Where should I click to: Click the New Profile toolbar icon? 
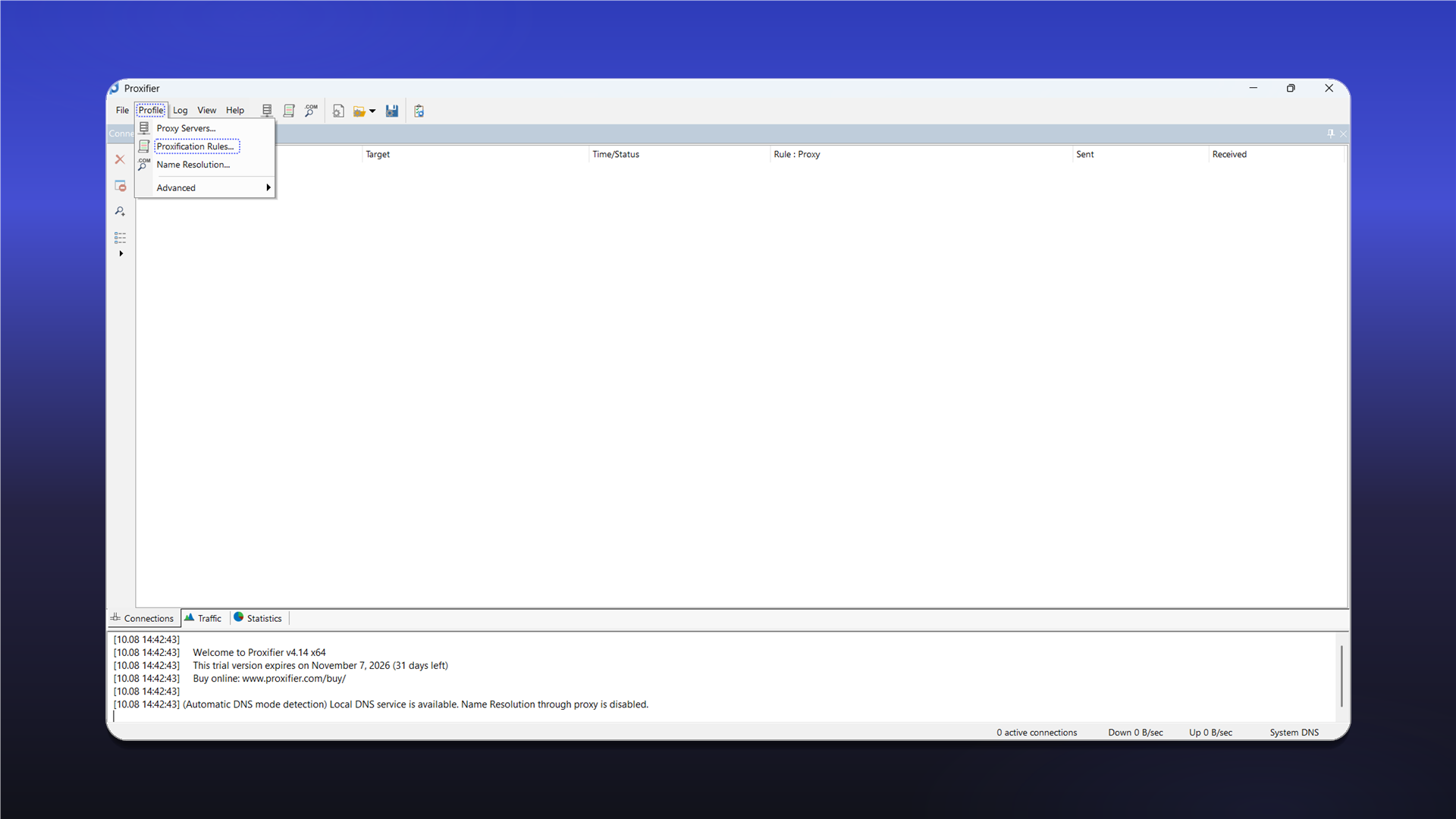338,111
